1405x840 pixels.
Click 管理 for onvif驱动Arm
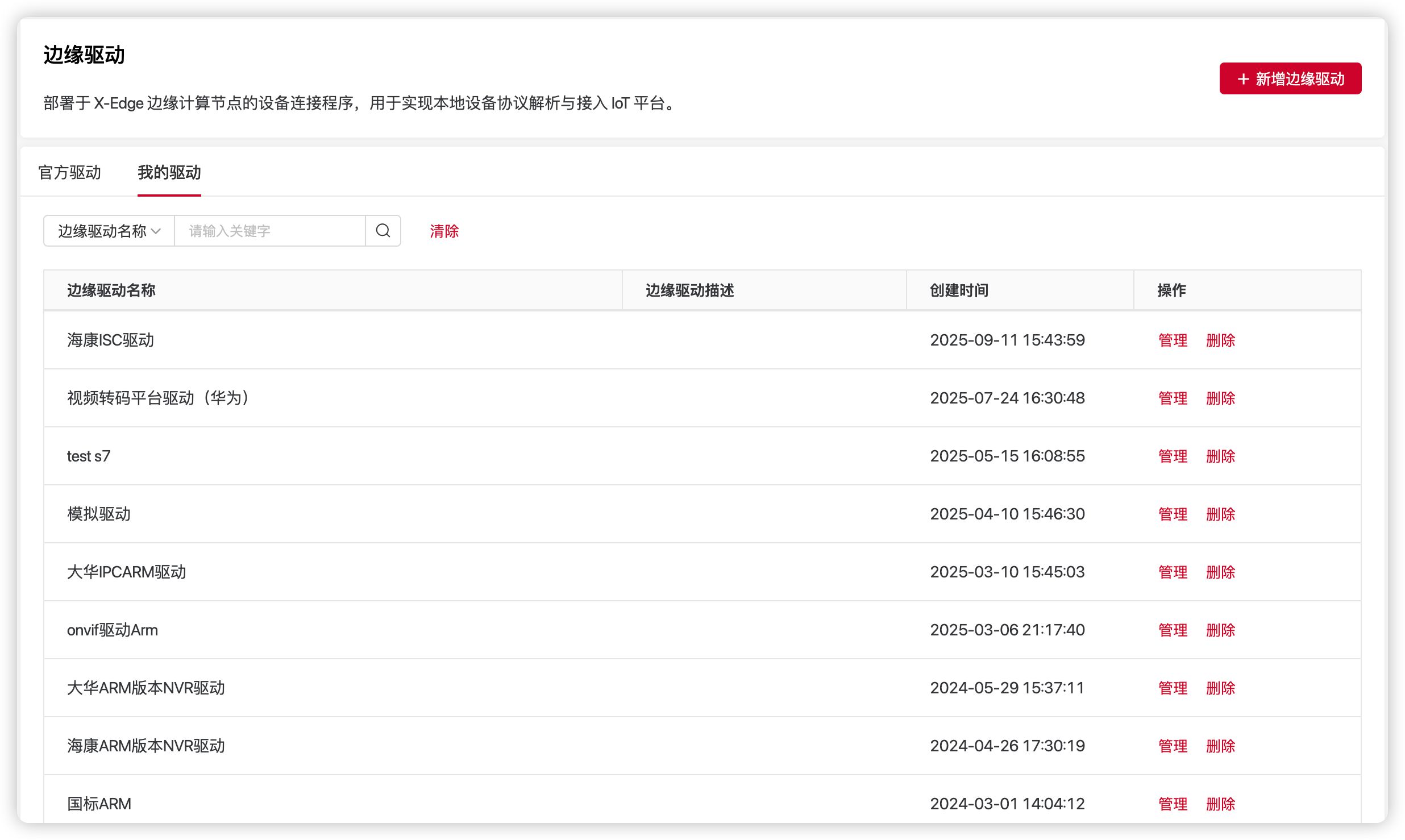(1173, 630)
